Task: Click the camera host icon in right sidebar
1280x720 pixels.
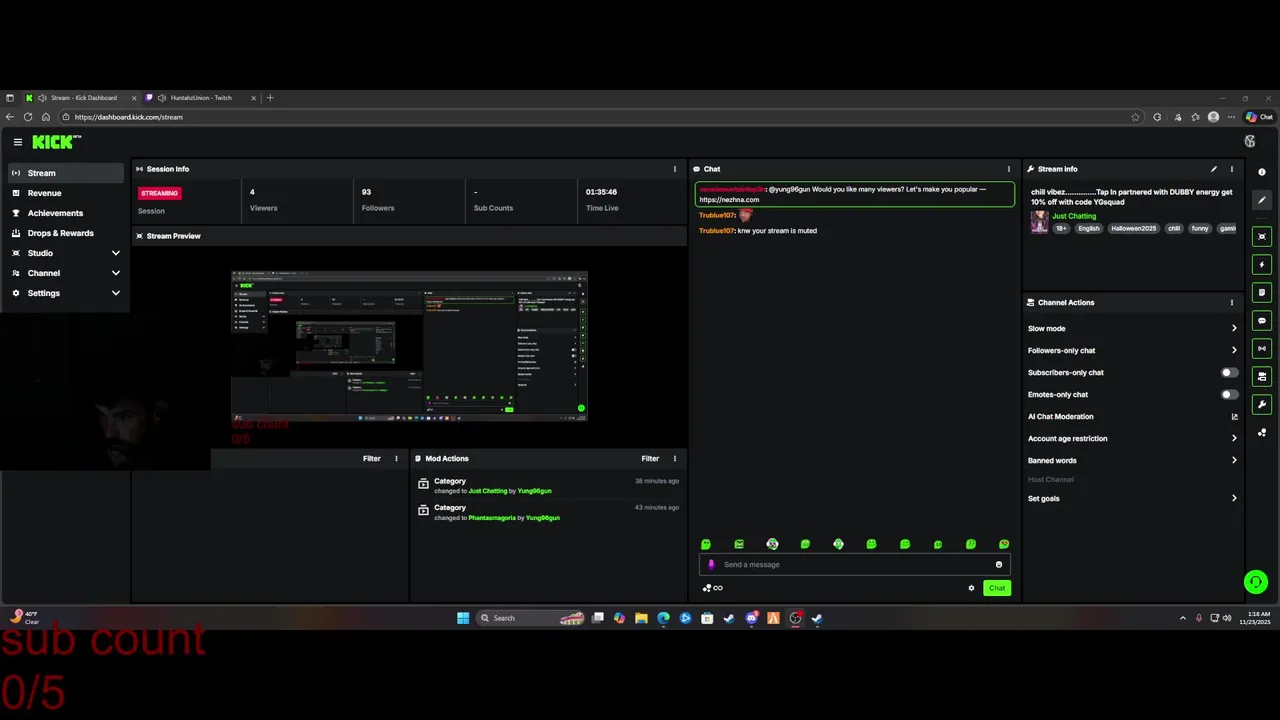Action: click(1262, 377)
